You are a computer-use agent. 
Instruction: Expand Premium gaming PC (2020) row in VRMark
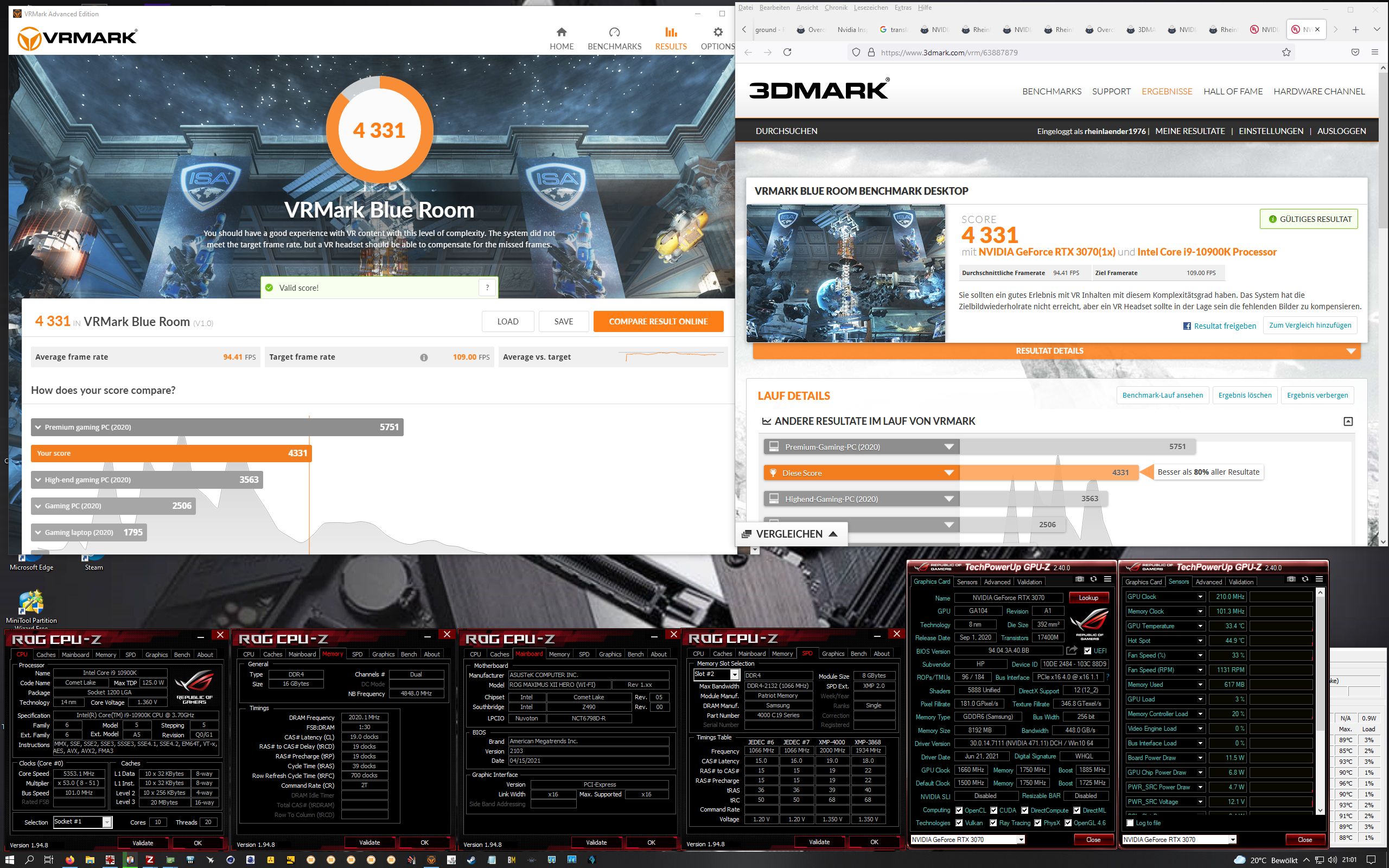(x=217, y=427)
